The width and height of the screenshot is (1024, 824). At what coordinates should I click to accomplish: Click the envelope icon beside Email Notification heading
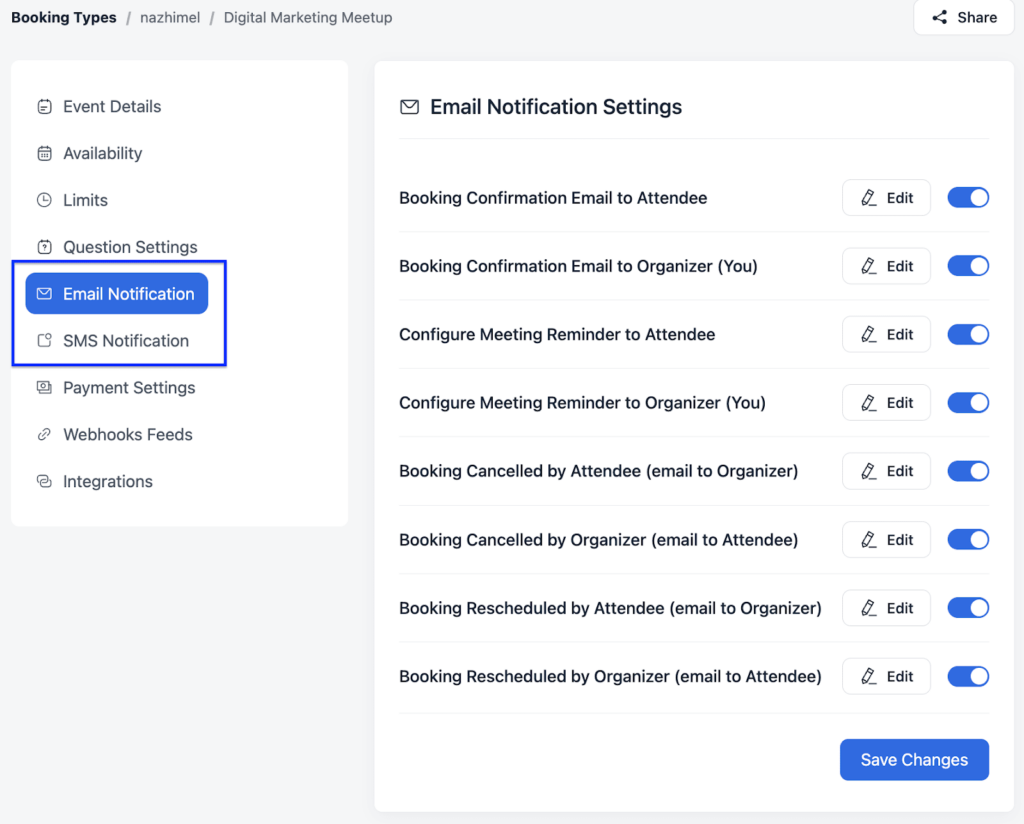409,106
